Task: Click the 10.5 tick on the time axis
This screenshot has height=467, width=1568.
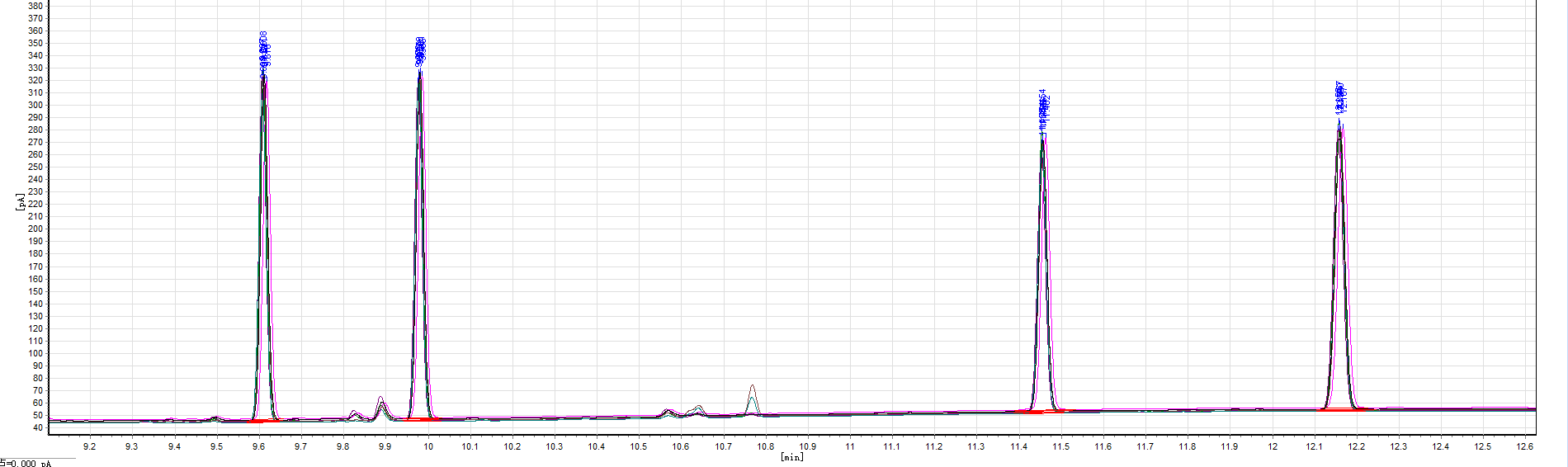Action: tap(639, 446)
